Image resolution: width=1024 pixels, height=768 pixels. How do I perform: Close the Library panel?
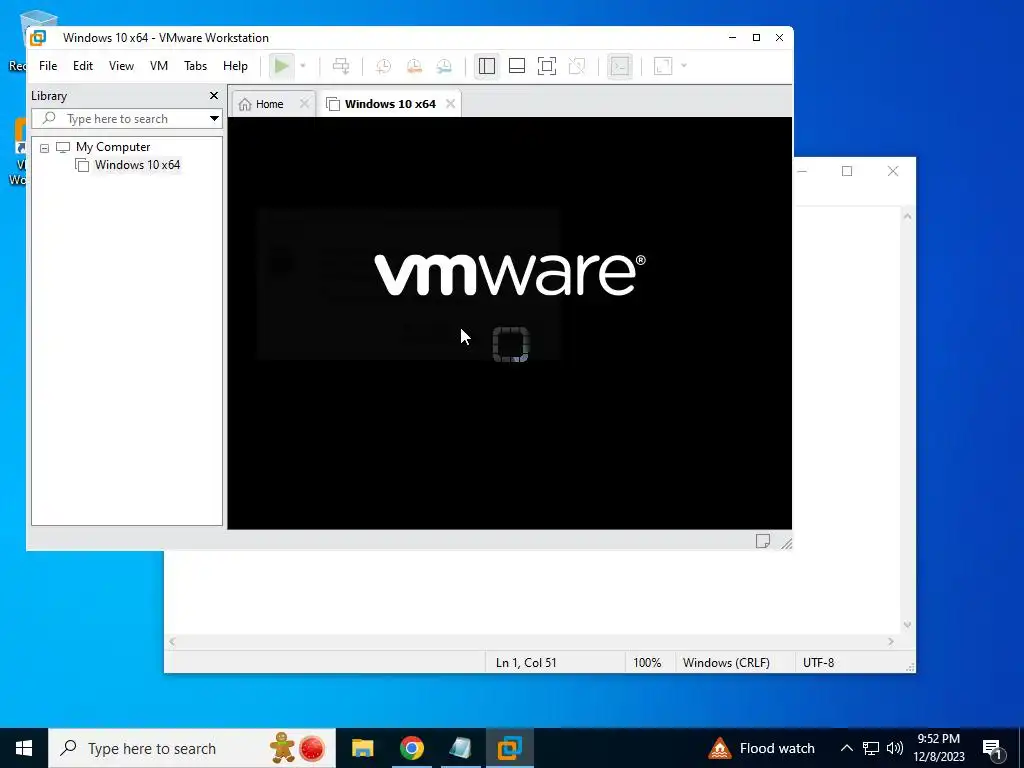tap(214, 95)
